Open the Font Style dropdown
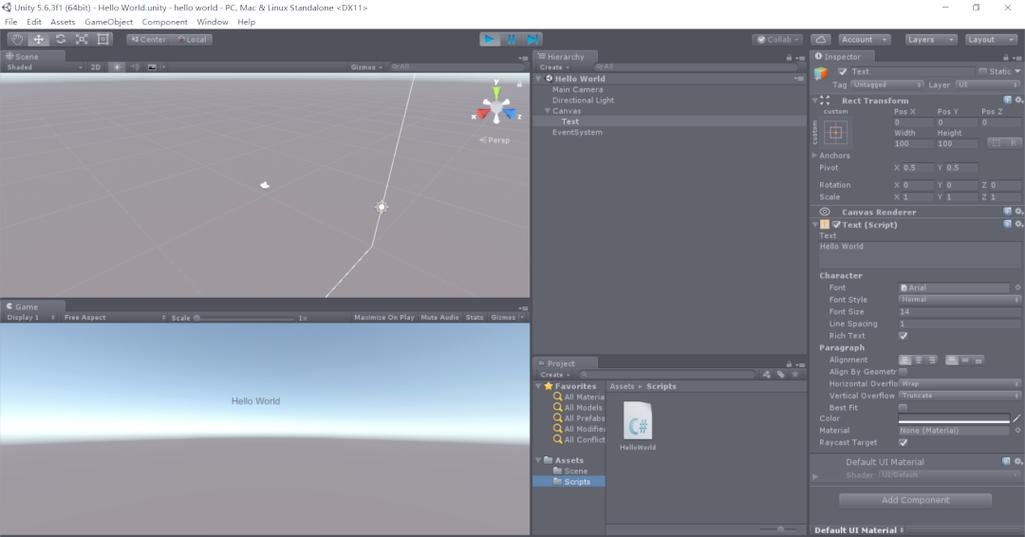Screen dimensions: 1025x537 (x=959, y=300)
